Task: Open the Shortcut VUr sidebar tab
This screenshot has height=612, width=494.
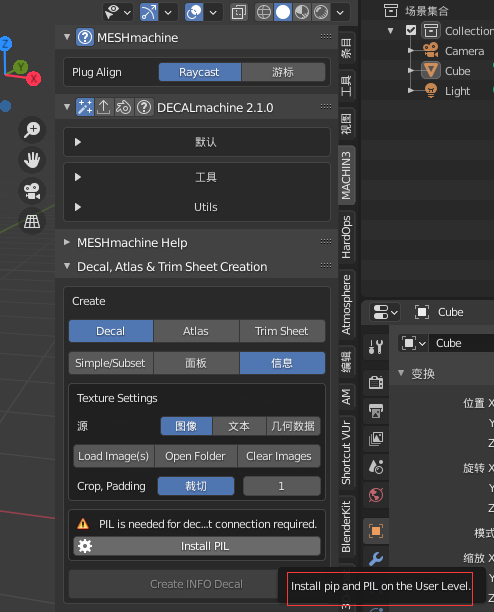Action: click(346, 452)
